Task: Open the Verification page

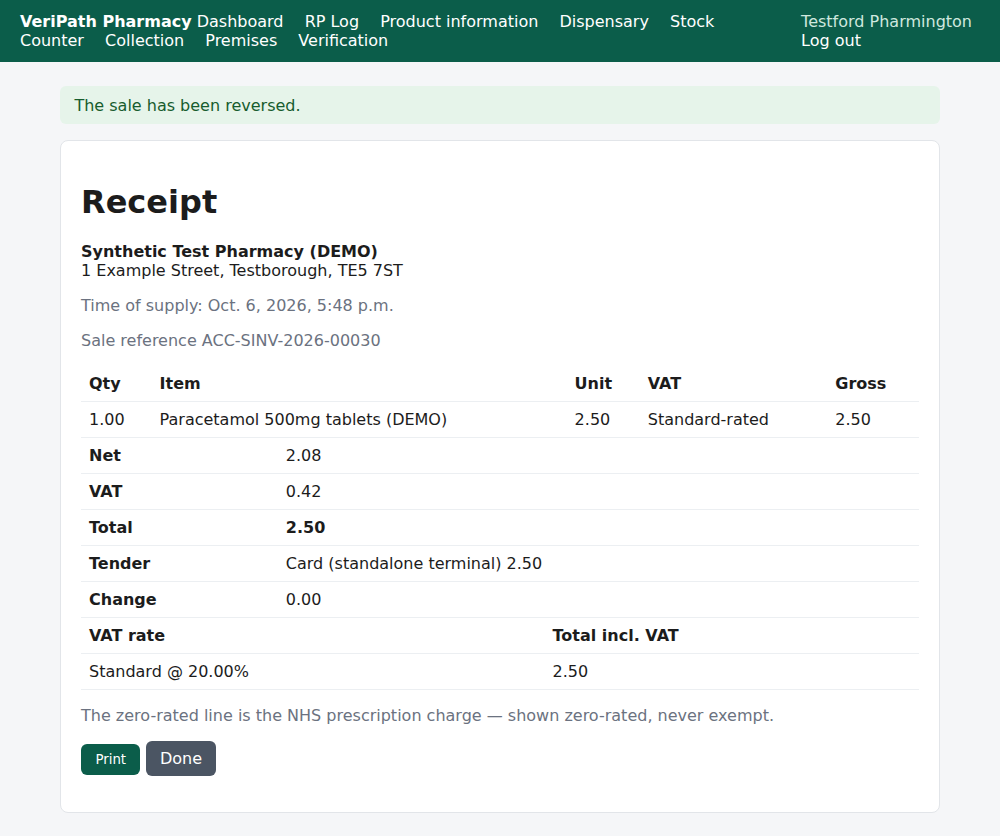Action: point(343,40)
